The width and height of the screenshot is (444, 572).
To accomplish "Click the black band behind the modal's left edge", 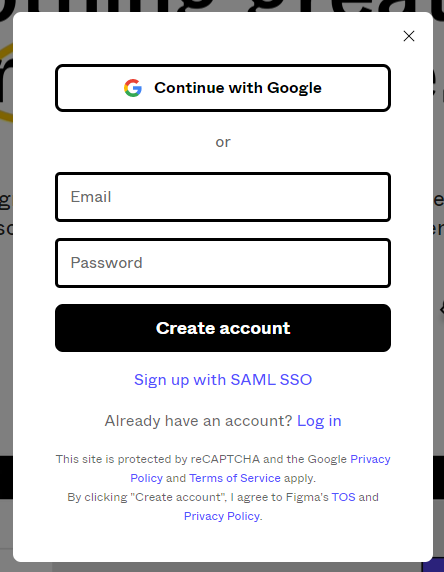I will [6, 477].
